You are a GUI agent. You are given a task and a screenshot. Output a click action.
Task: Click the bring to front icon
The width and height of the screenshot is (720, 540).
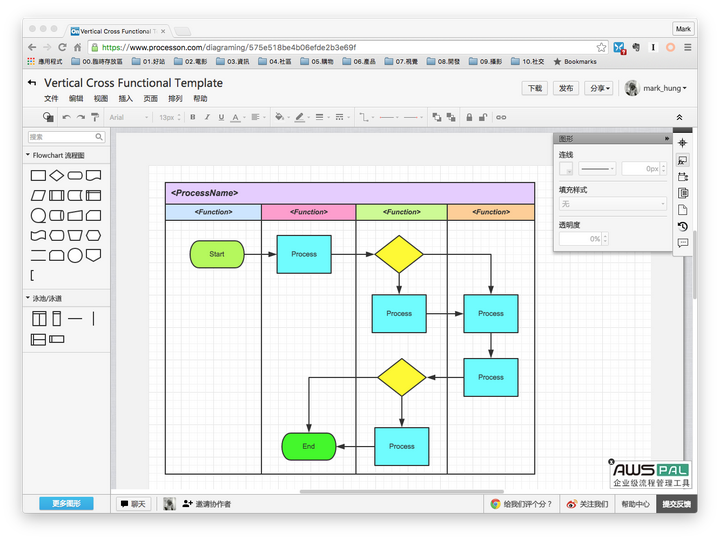point(437,118)
